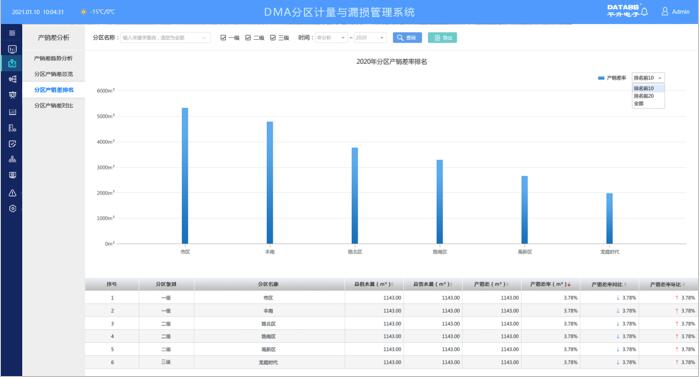Click the notification bell icon
700x377 pixels.
644,12
